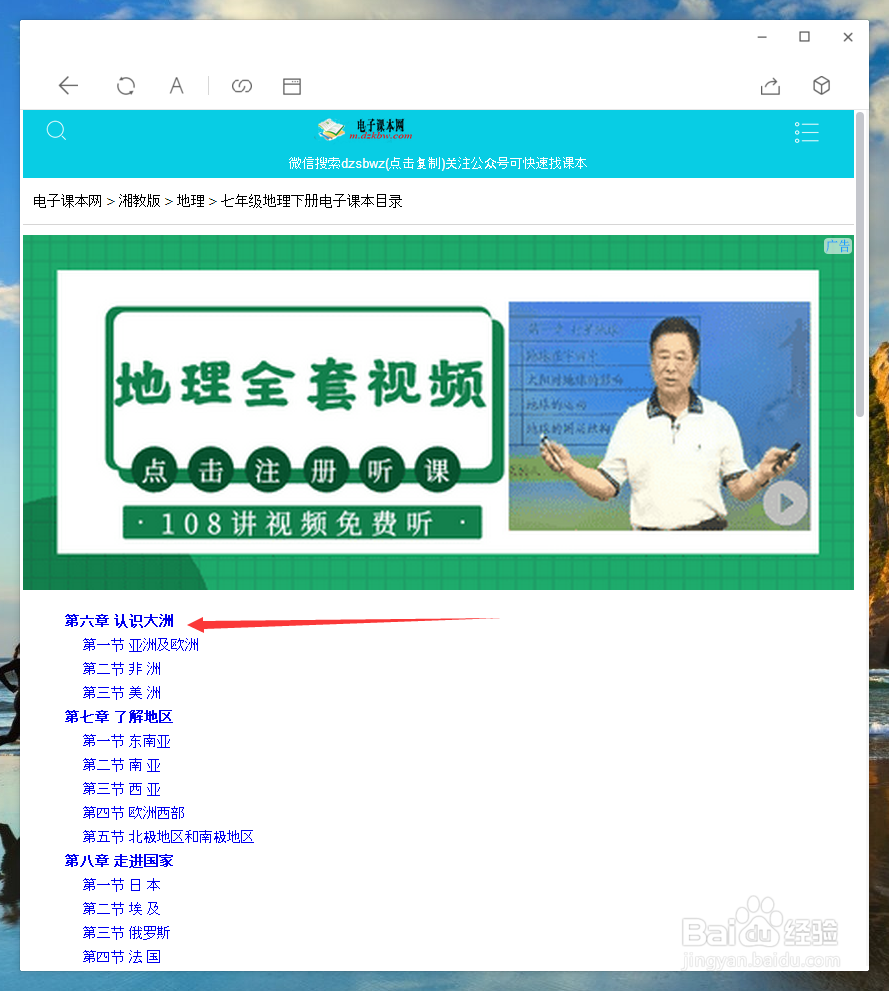Open 电子课本网 breadcrumb link
This screenshot has width=889, height=991.
point(68,201)
